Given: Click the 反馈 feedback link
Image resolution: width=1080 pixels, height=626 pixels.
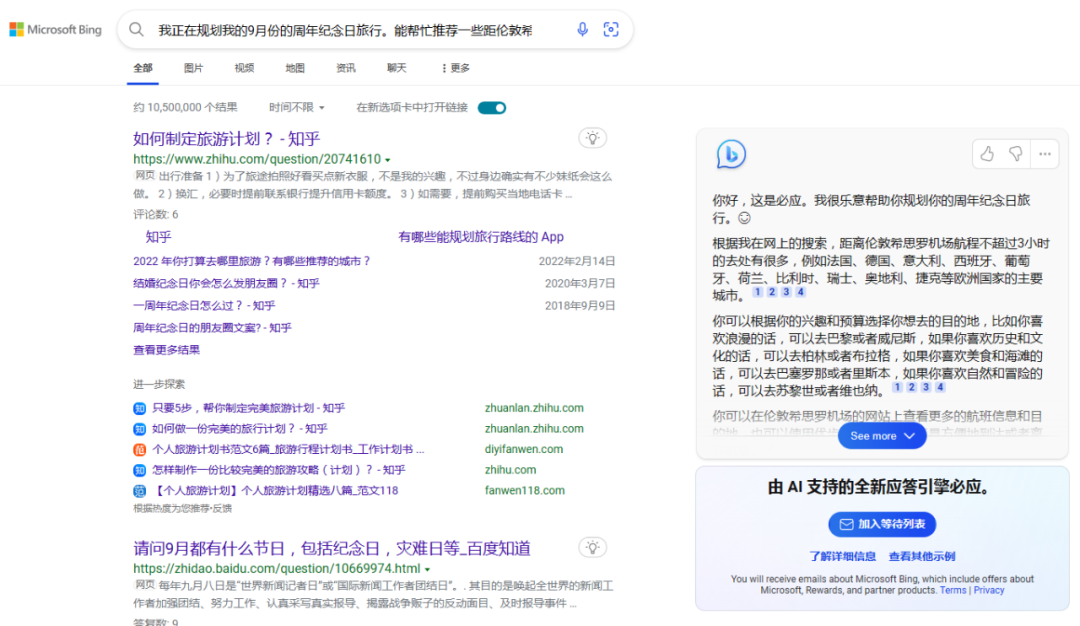Looking at the screenshot, I should coord(222,509).
